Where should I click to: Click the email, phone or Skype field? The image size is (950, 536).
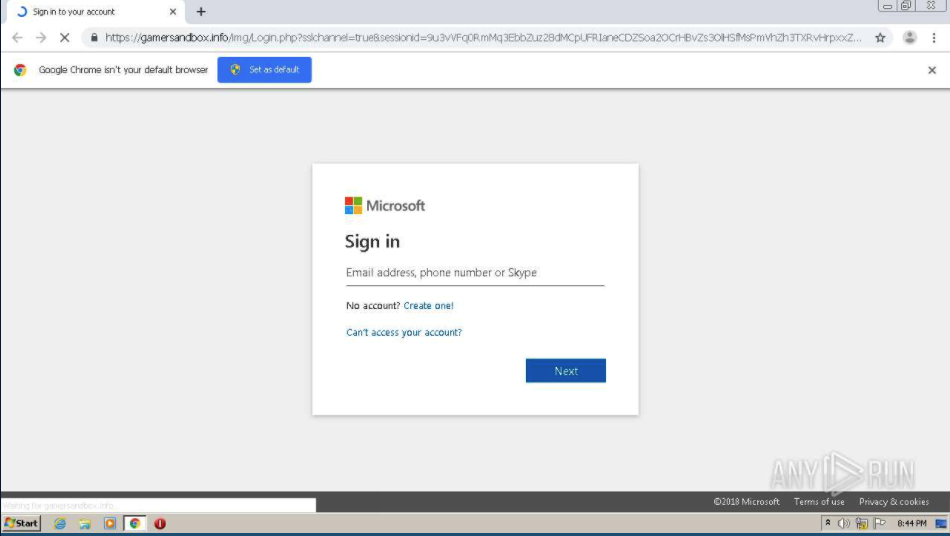475,273
